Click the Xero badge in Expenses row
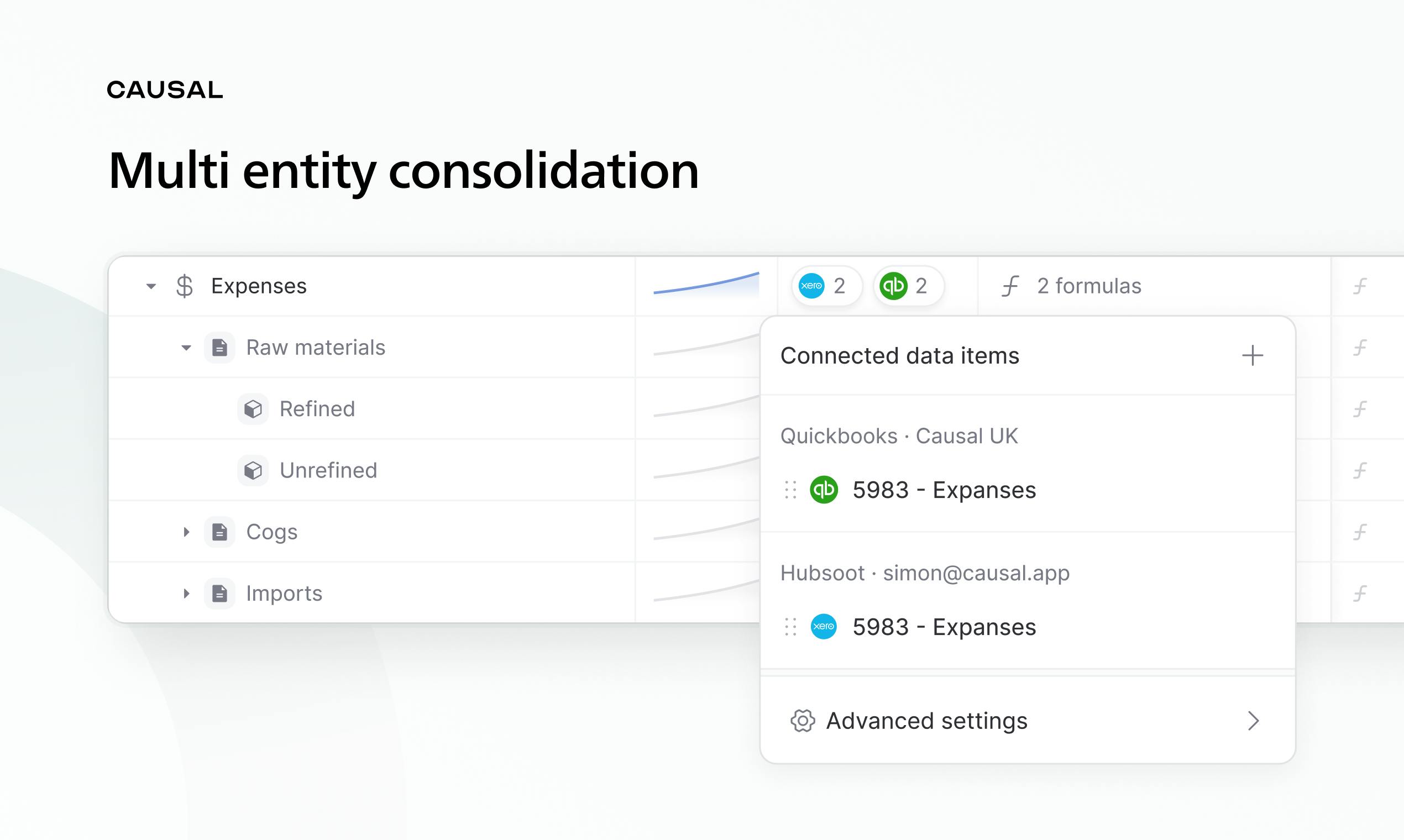Screen dimensions: 1404x840 (x=826, y=286)
